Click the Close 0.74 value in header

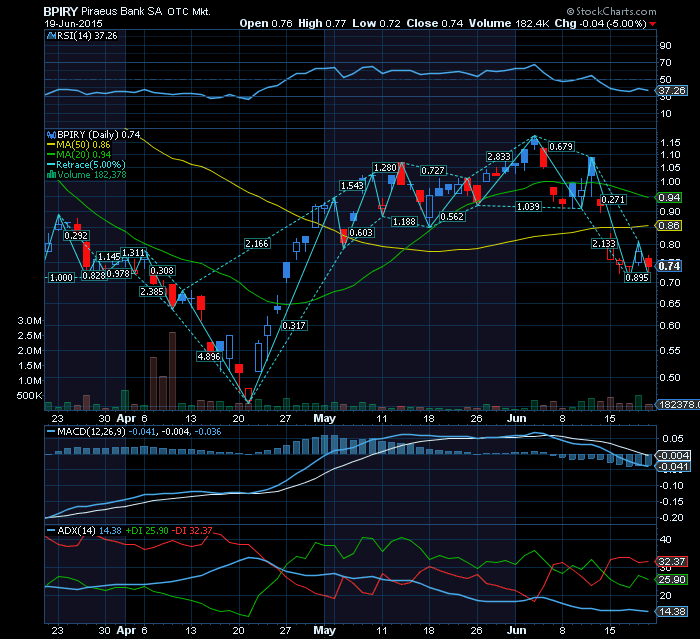tap(435, 23)
